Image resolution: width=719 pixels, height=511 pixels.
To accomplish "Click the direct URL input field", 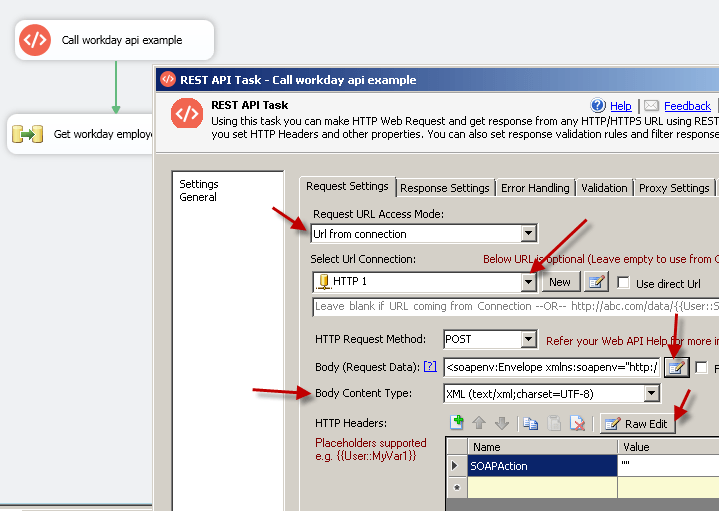I will pyautogui.click(x=515, y=306).
